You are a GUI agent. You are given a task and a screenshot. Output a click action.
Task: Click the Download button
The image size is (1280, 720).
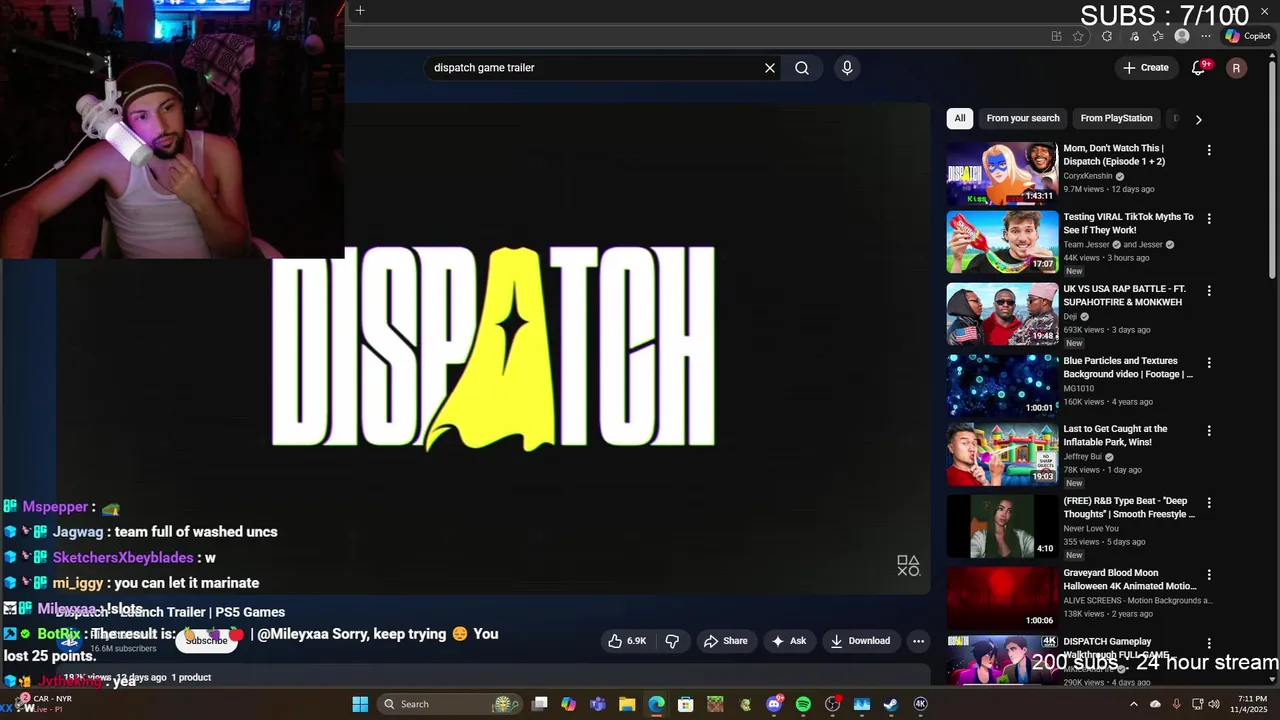pos(860,641)
